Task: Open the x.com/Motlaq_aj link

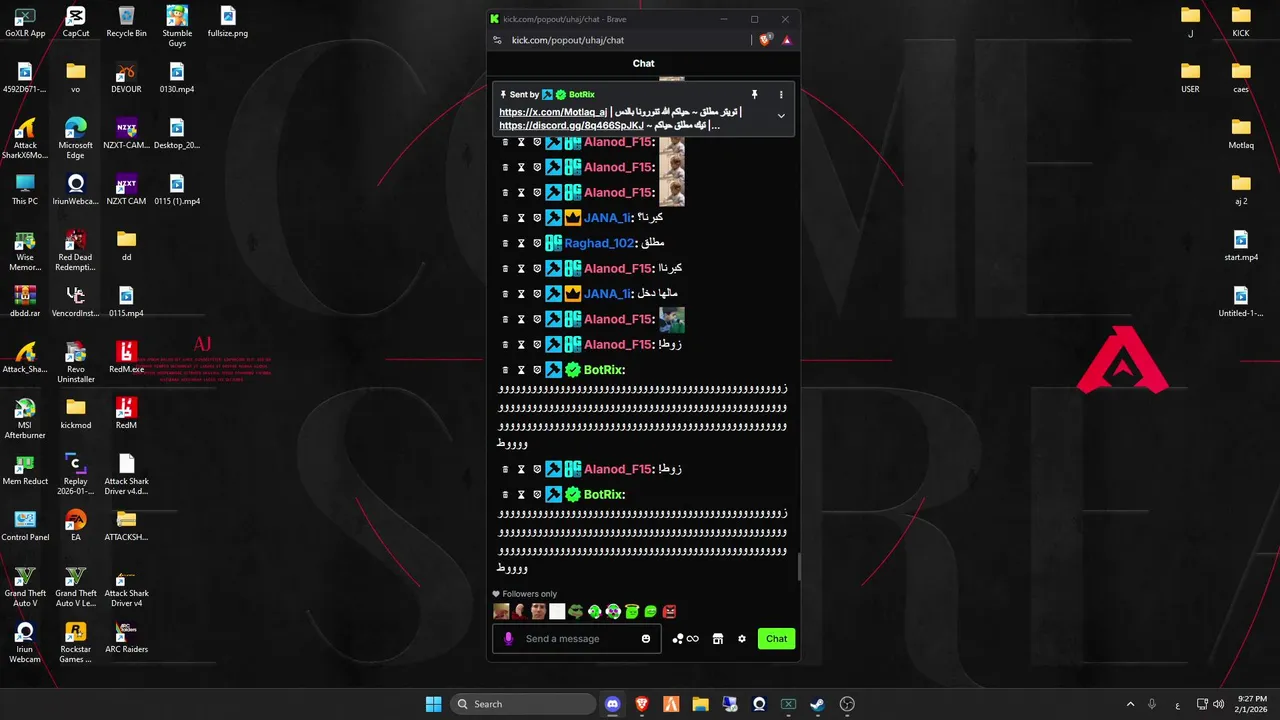Action: (x=553, y=112)
